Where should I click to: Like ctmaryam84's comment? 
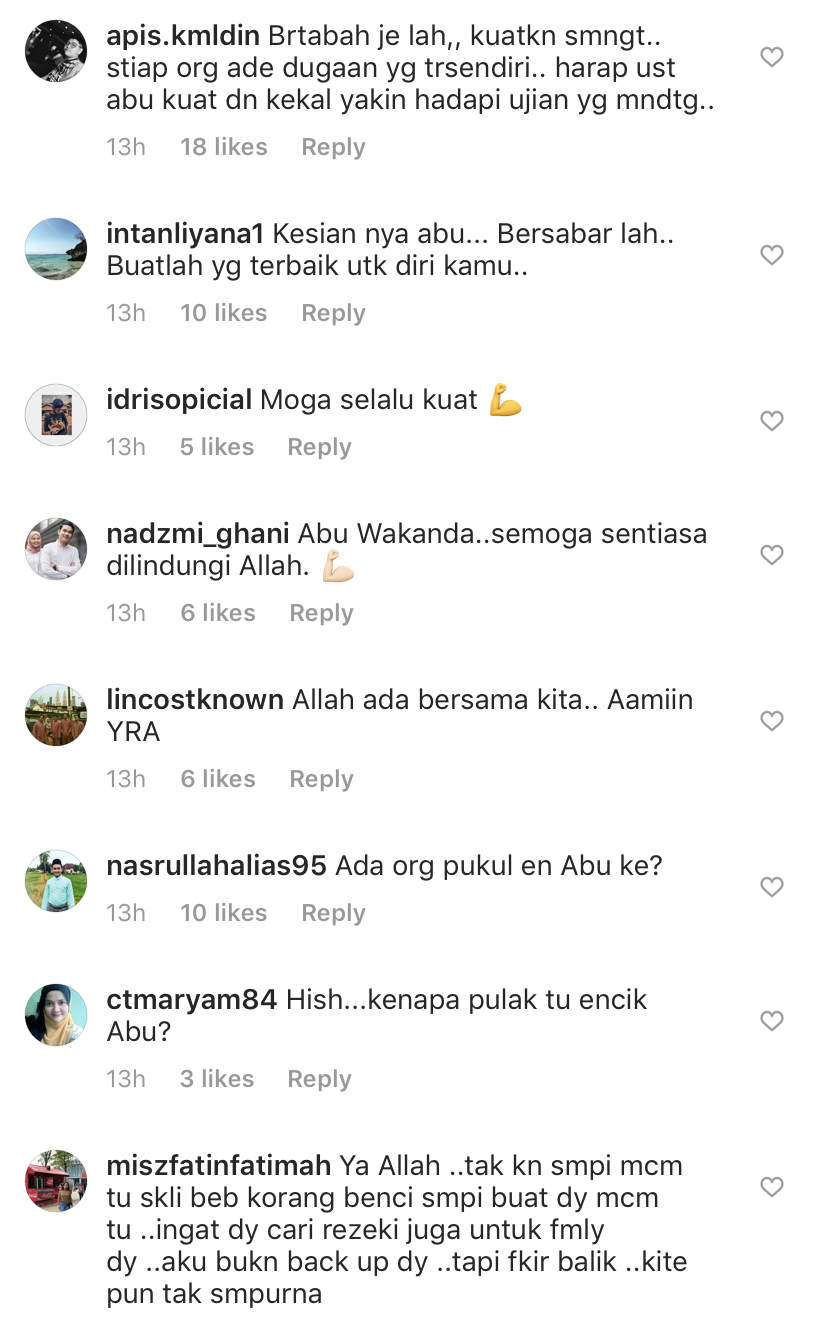pos(771,1021)
